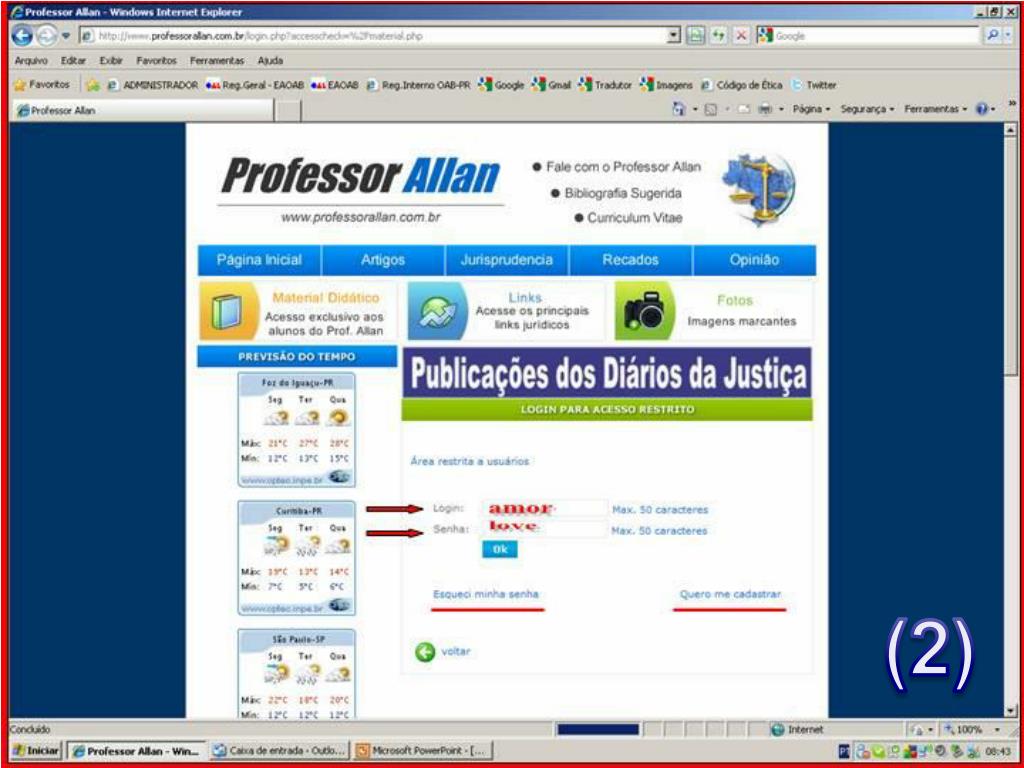Screen dimensions: 1024x768
Task: Switch to Caixa de entrada Outlook taskbar item
Action: [281, 751]
